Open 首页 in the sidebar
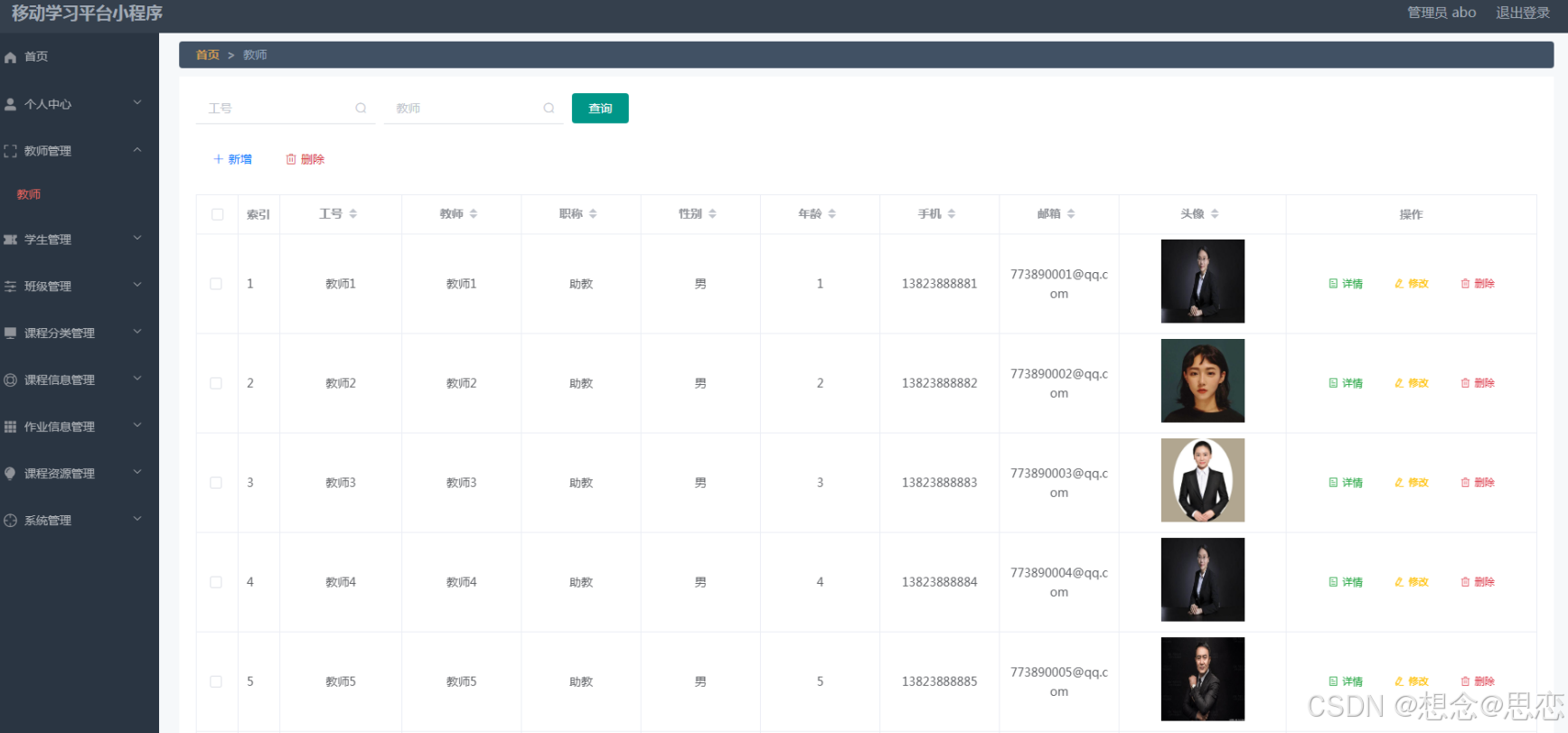Viewport: 1568px width, 733px height. 80,57
